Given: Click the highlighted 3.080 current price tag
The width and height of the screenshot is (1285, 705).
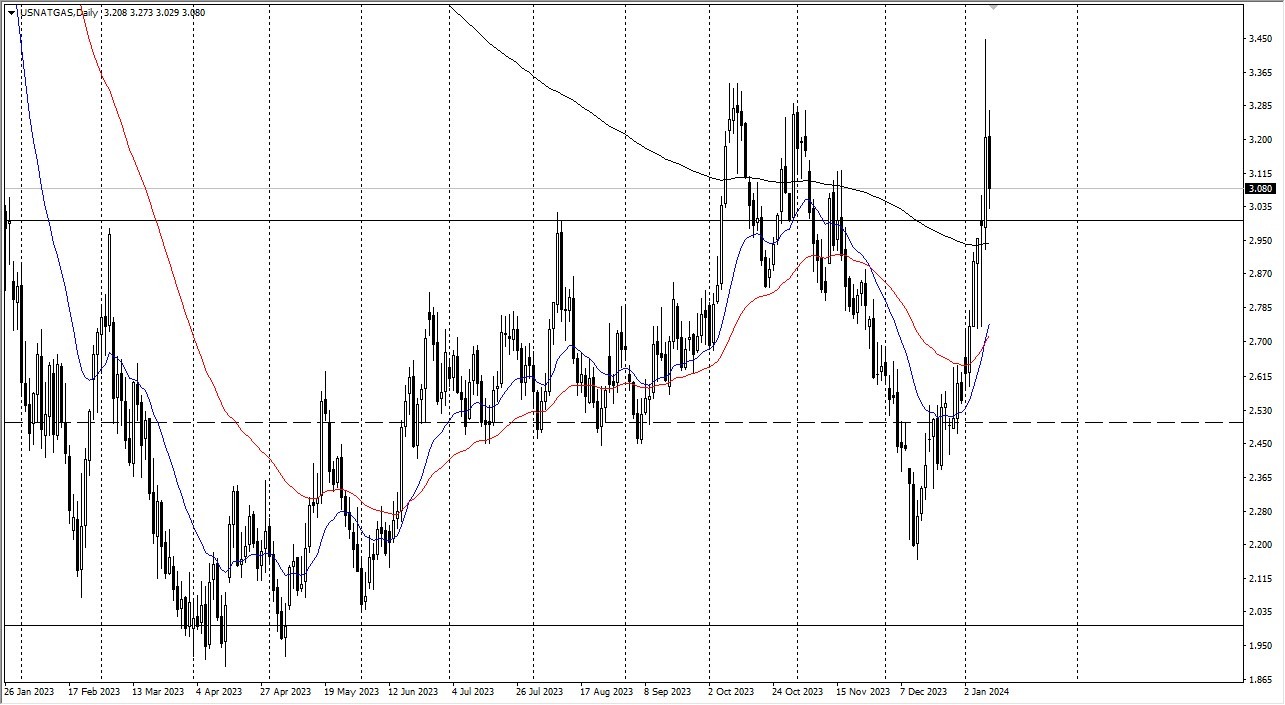Looking at the screenshot, I should tap(1262, 188).
